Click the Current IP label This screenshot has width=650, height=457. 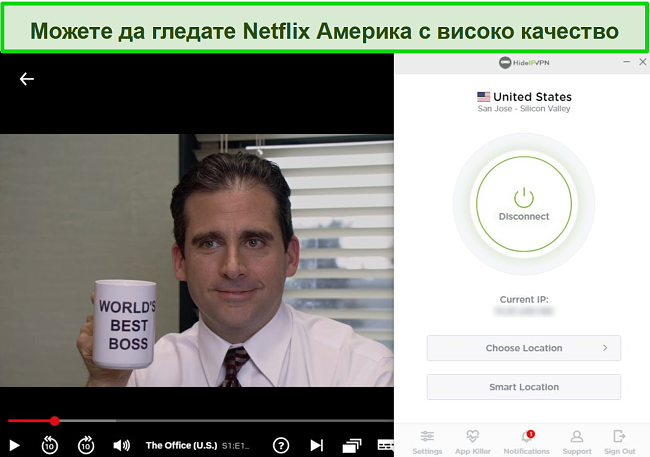(524, 299)
